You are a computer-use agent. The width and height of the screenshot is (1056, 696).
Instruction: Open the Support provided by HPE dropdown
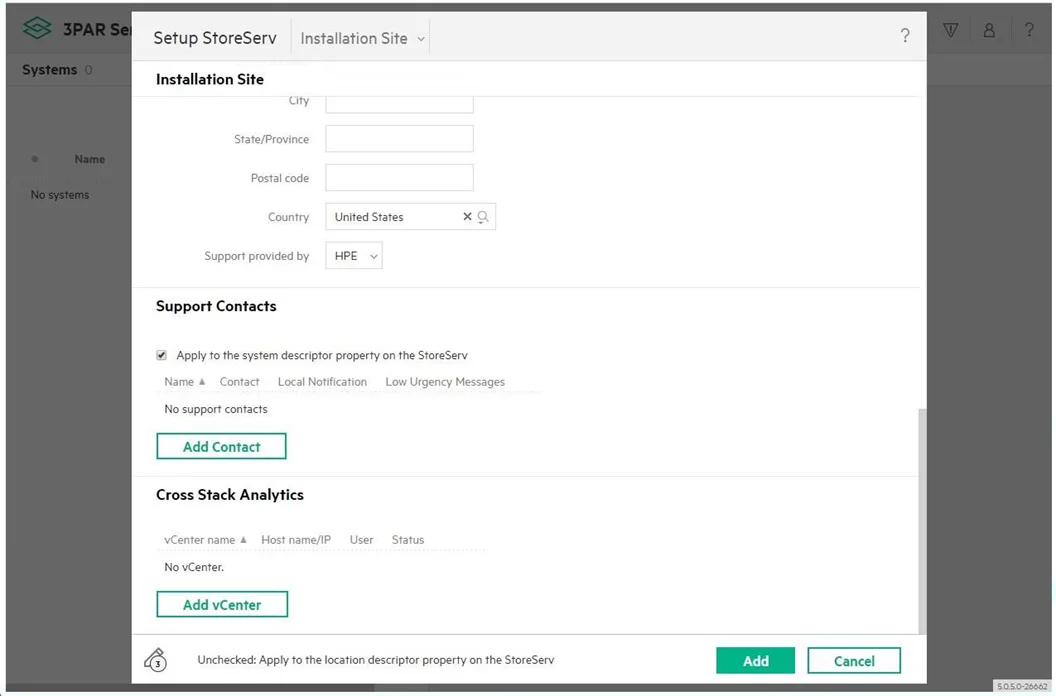tap(354, 256)
